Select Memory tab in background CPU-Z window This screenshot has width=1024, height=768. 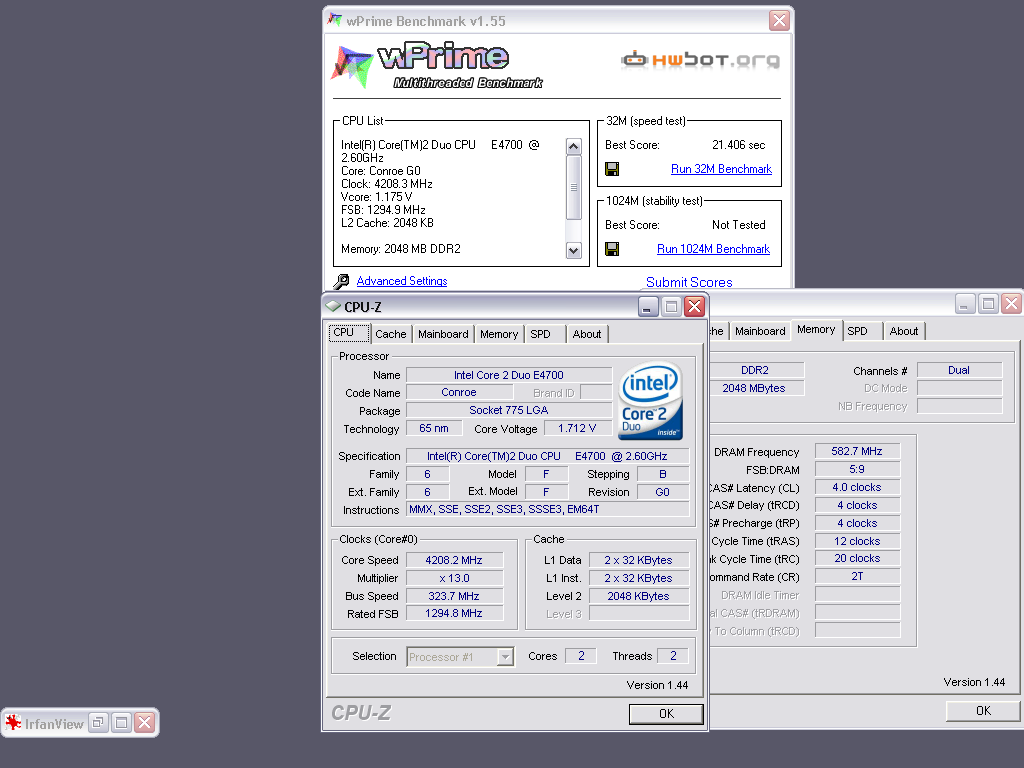pyautogui.click(x=816, y=330)
